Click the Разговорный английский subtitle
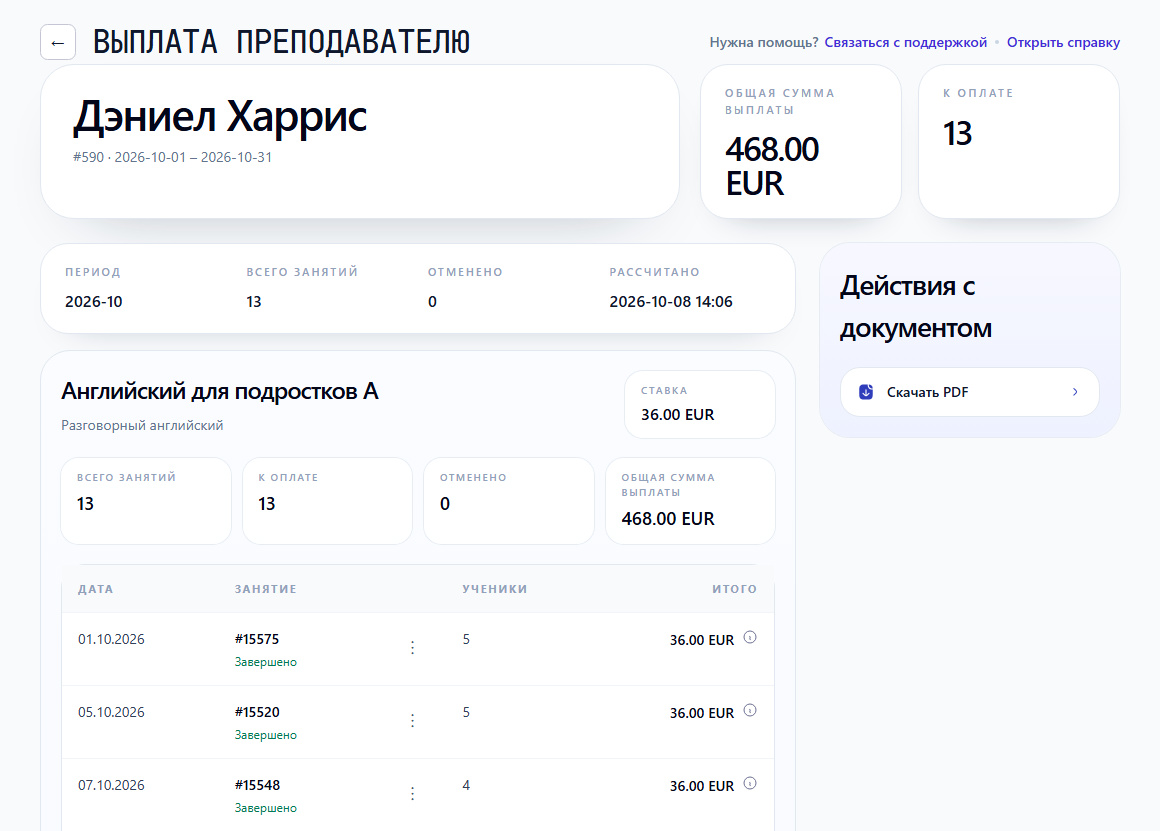The height and width of the screenshot is (831, 1160). tap(142, 425)
